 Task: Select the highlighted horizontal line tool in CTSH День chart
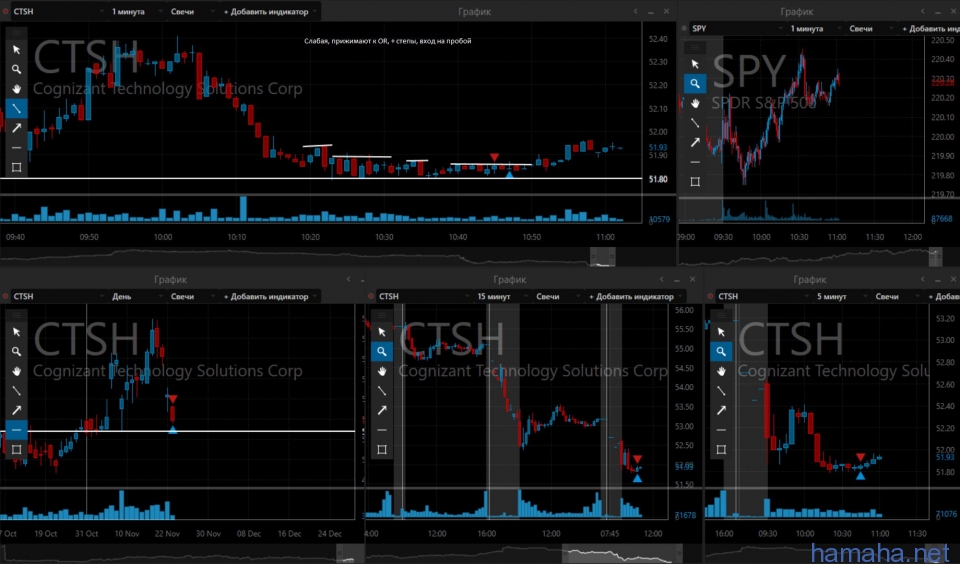click(17, 430)
